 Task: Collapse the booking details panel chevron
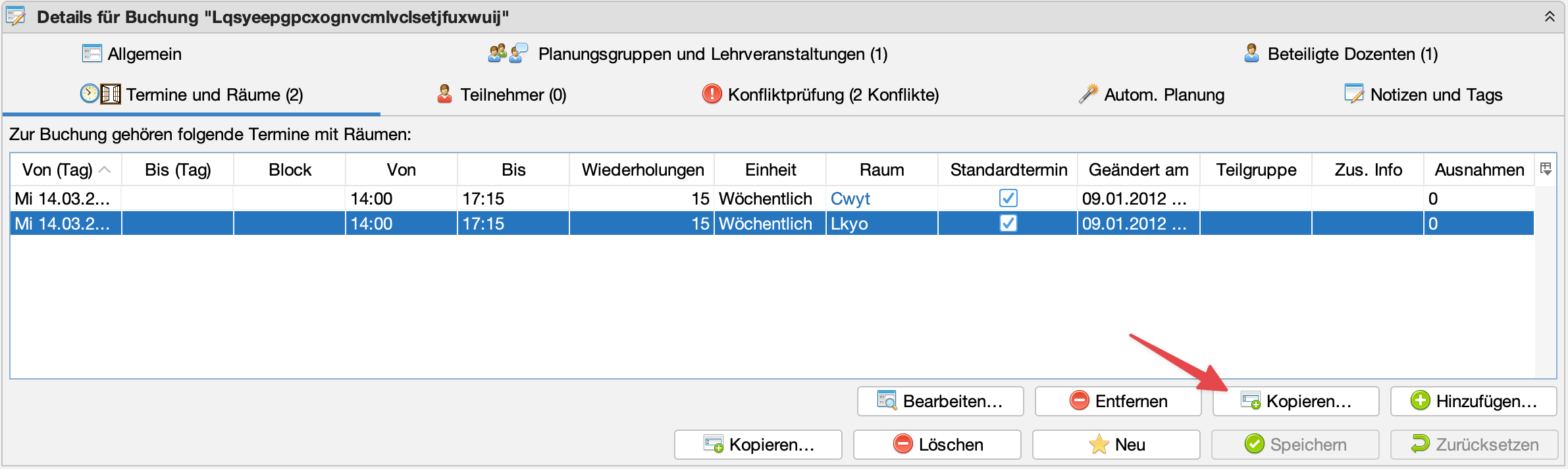coord(1550,17)
